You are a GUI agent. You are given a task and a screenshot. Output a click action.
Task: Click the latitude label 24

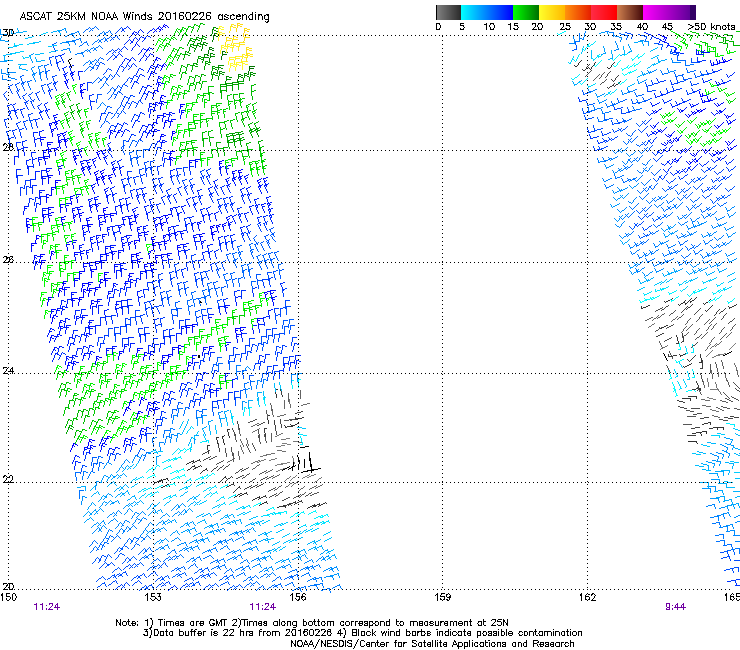pos(8,371)
